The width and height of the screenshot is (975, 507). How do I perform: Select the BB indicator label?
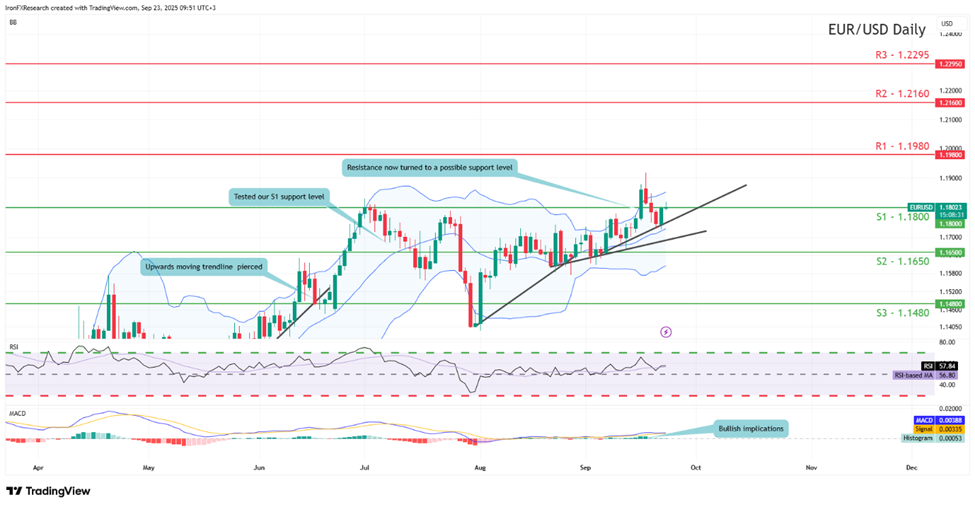click(x=13, y=22)
